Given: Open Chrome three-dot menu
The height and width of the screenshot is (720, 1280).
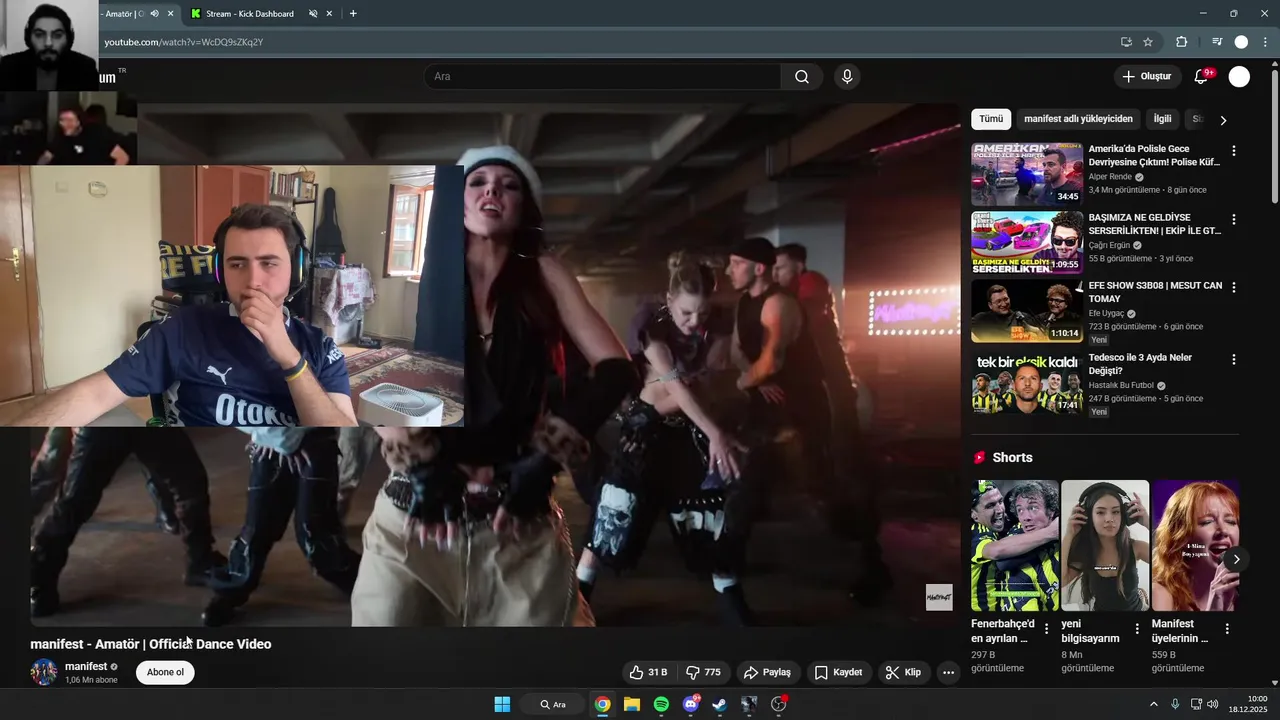Looking at the screenshot, I should click(x=1266, y=42).
